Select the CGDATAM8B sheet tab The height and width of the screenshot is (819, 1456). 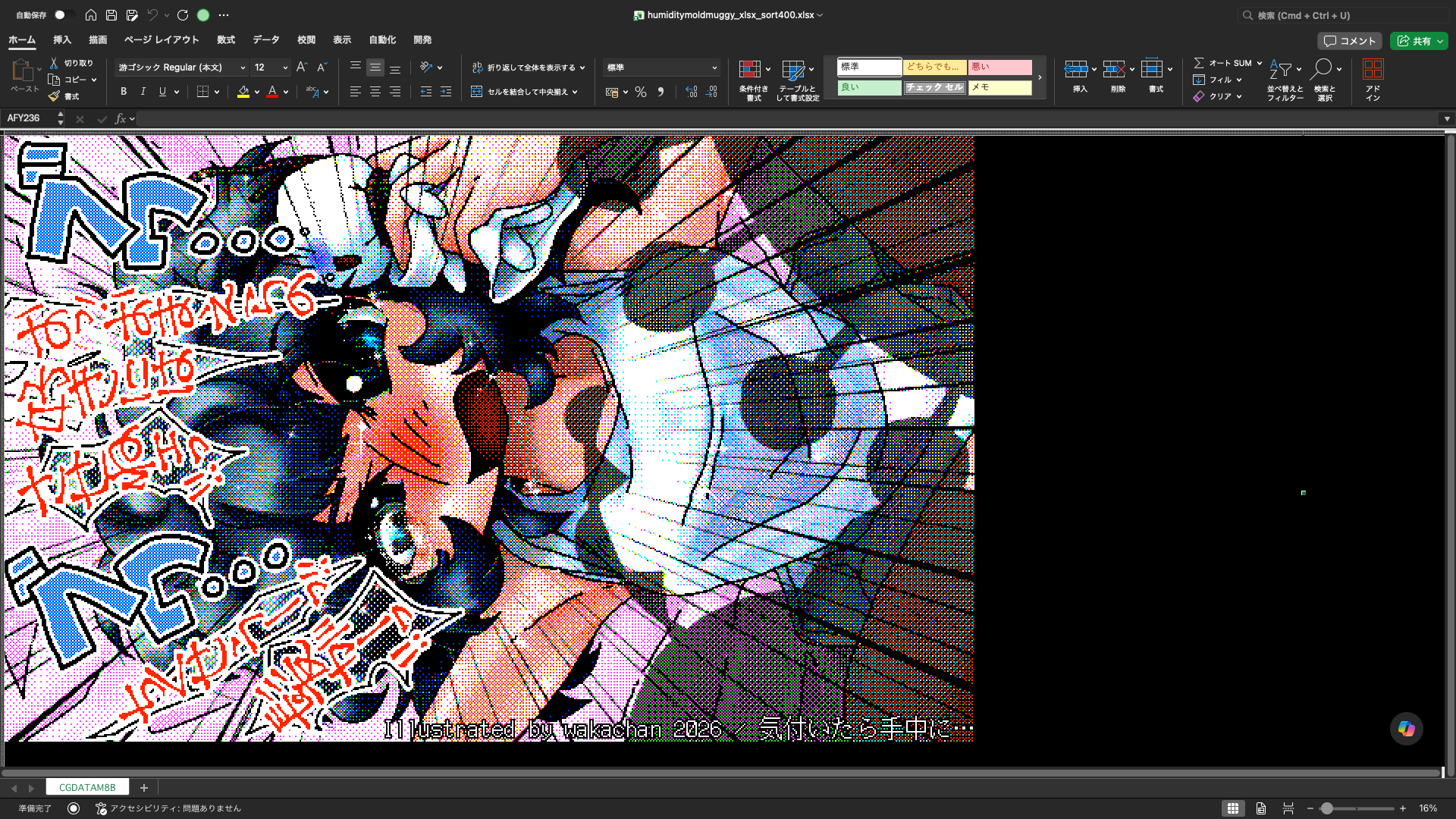click(x=87, y=788)
